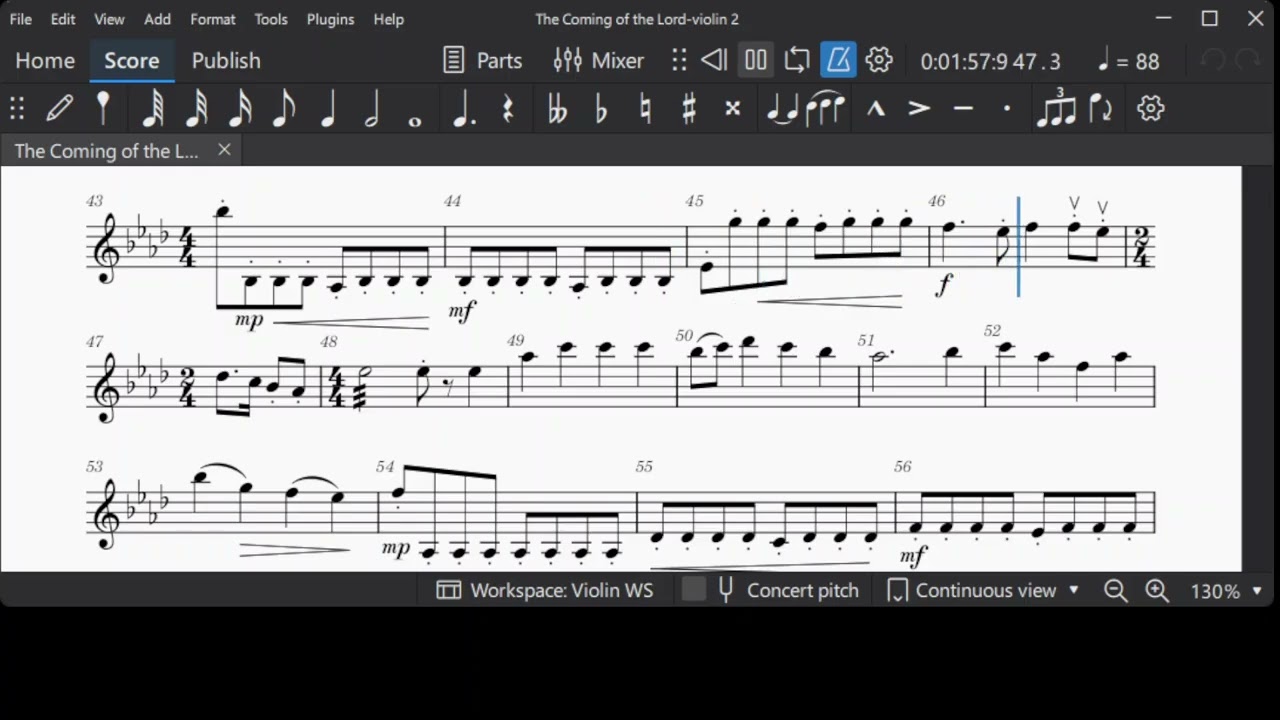Apply the natural accidental
Viewport: 1280px width, 720px height.
645,108
